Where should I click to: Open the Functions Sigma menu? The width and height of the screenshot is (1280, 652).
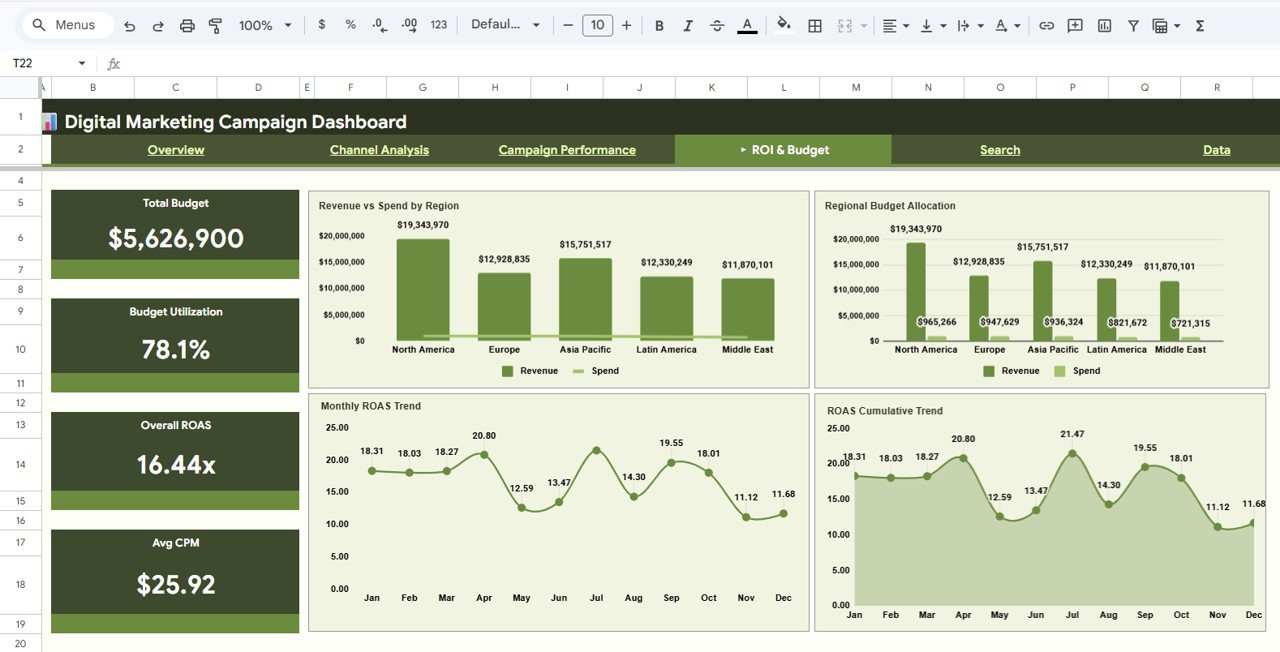[1199, 24]
